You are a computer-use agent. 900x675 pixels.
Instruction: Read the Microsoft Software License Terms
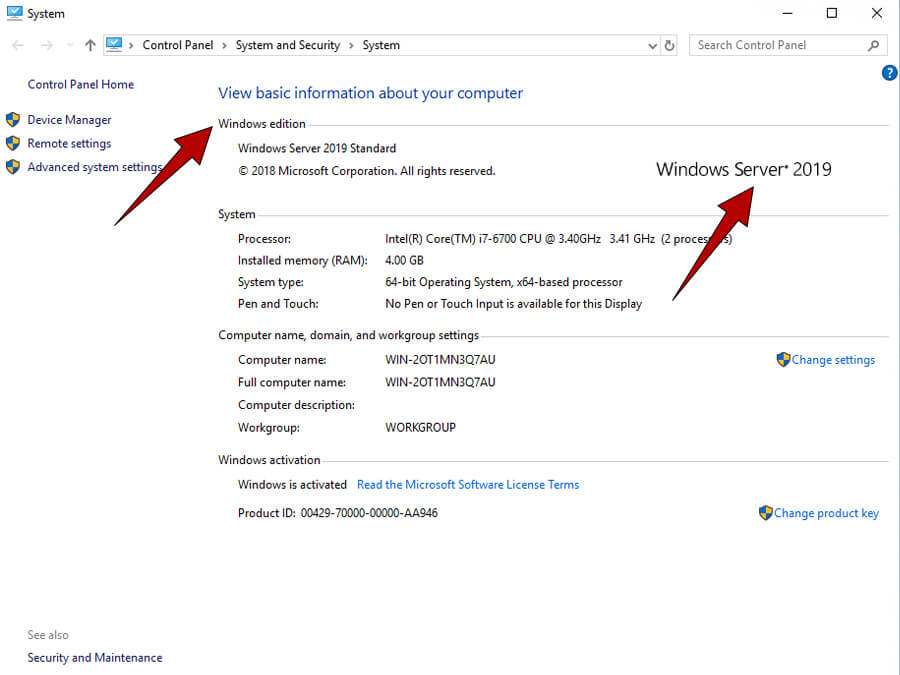click(468, 485)
